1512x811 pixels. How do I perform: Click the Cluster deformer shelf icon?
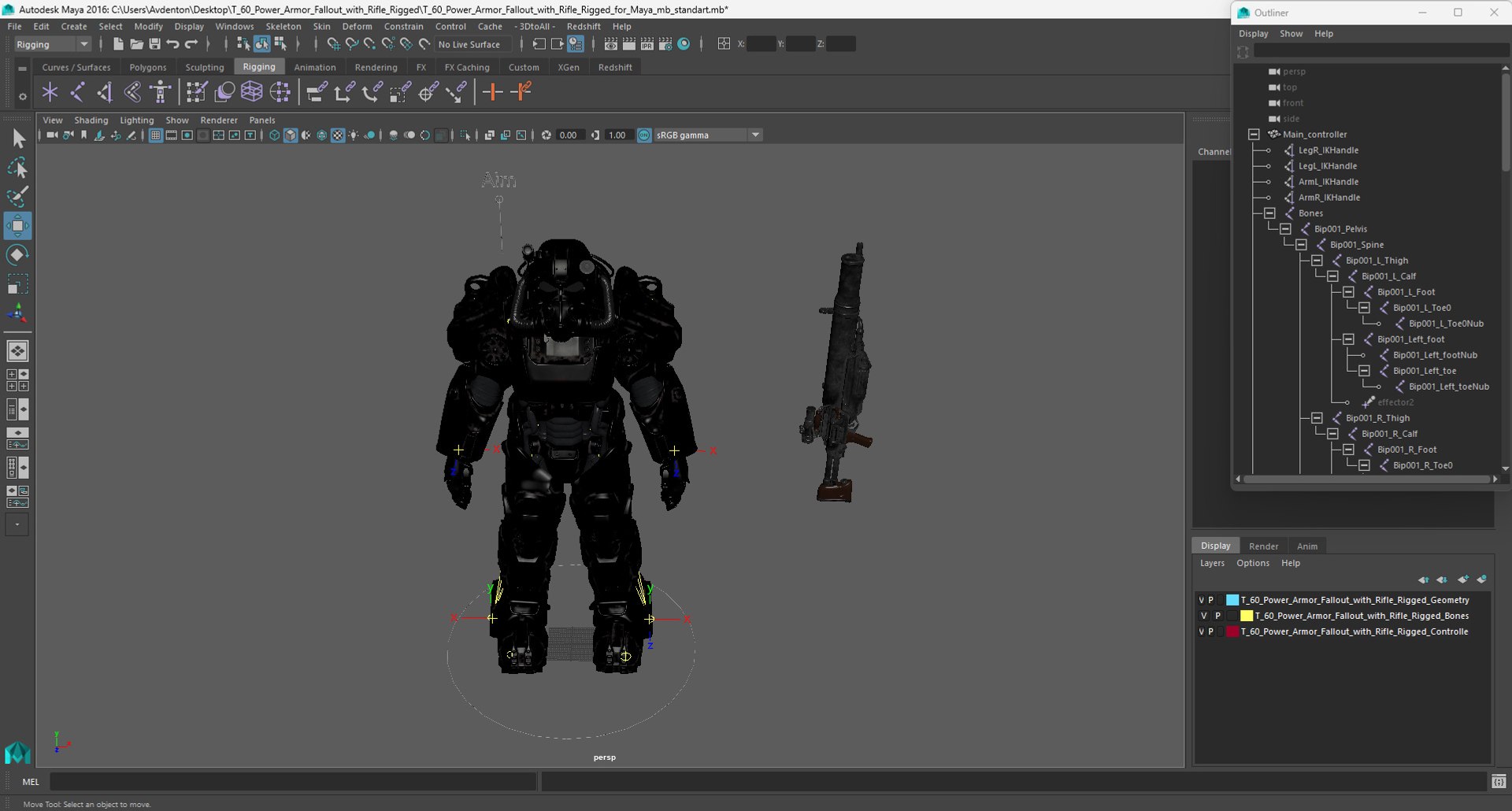click(280, 92)
